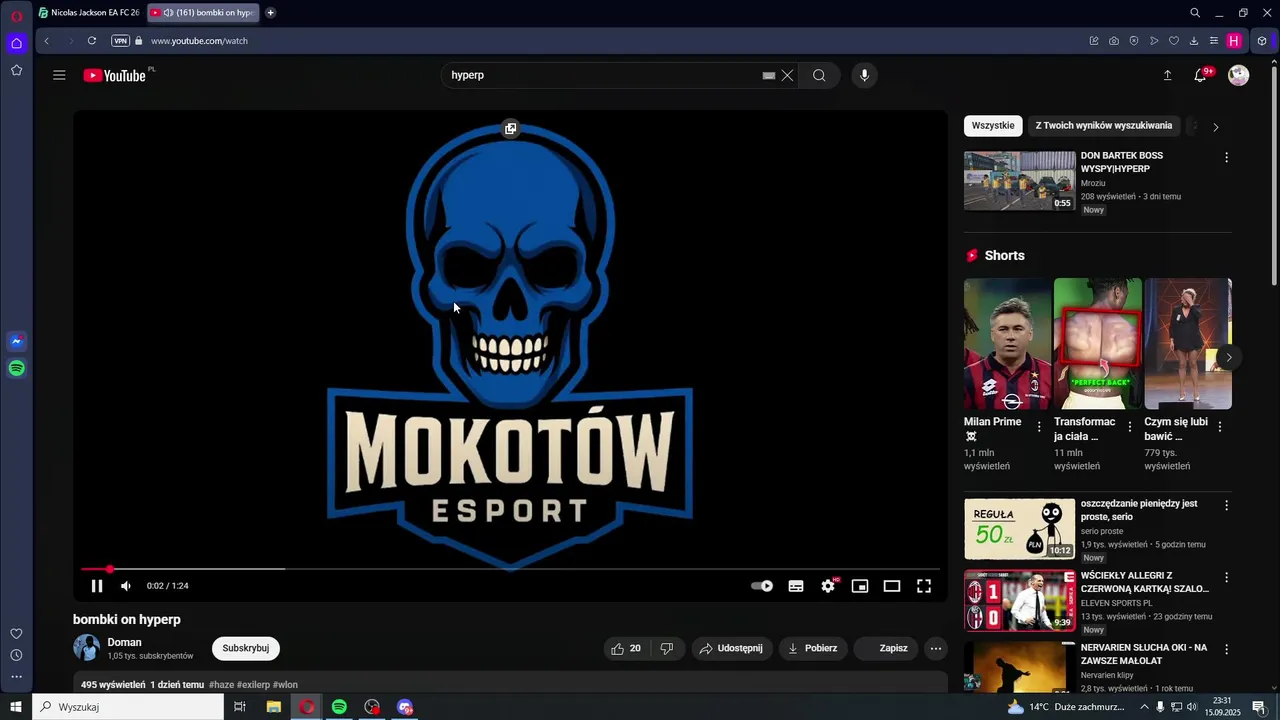Open DON BARTEK BOSS video thumbnail
This screenshot has height=720, width=1280.
[1020, 181]
